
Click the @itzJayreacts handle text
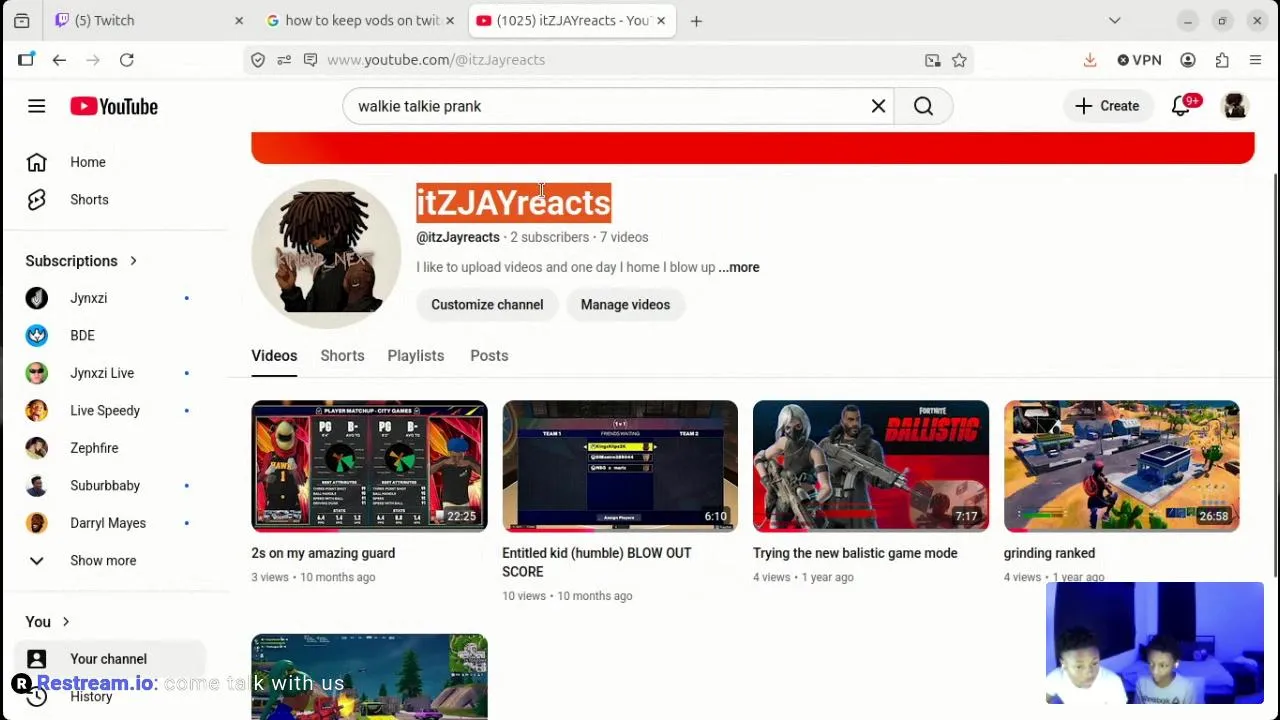pos(458,237)
